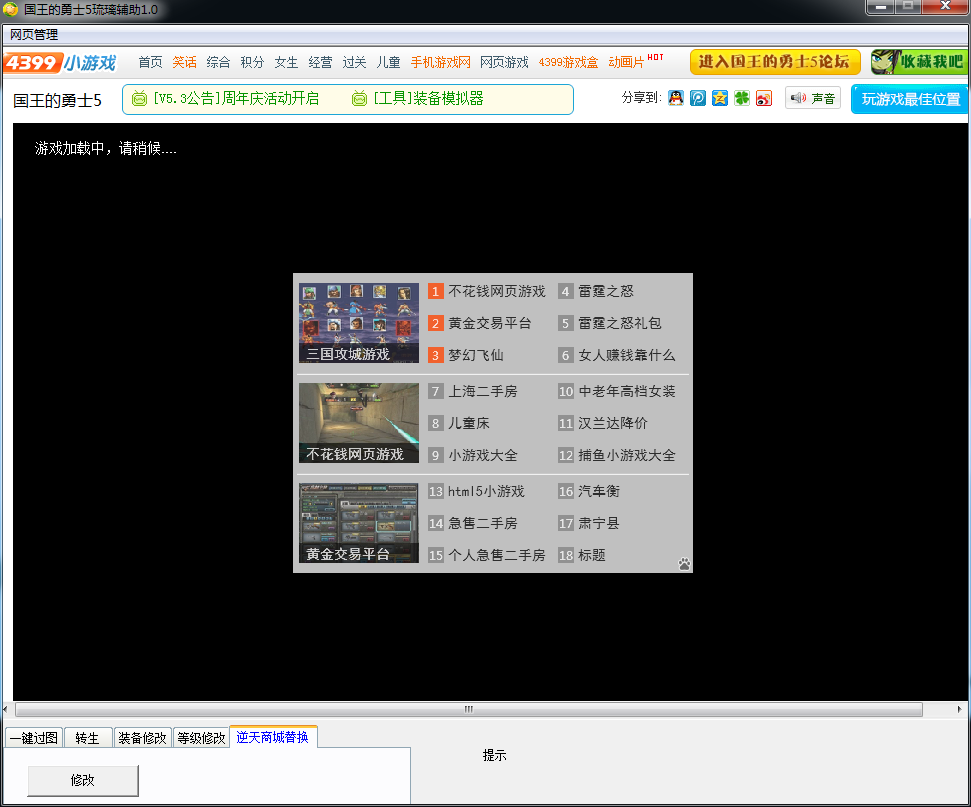Open the 过关 nav link

pos(354,62)
